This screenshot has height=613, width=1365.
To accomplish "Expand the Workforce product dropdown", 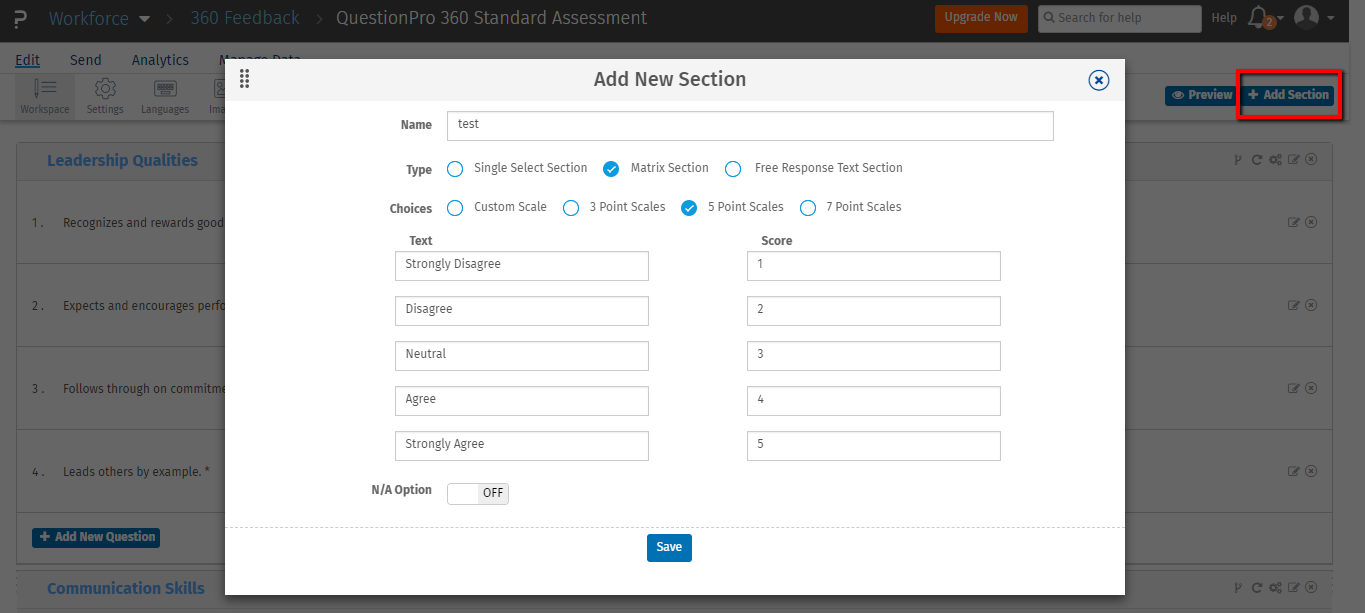I will (145, 19).
